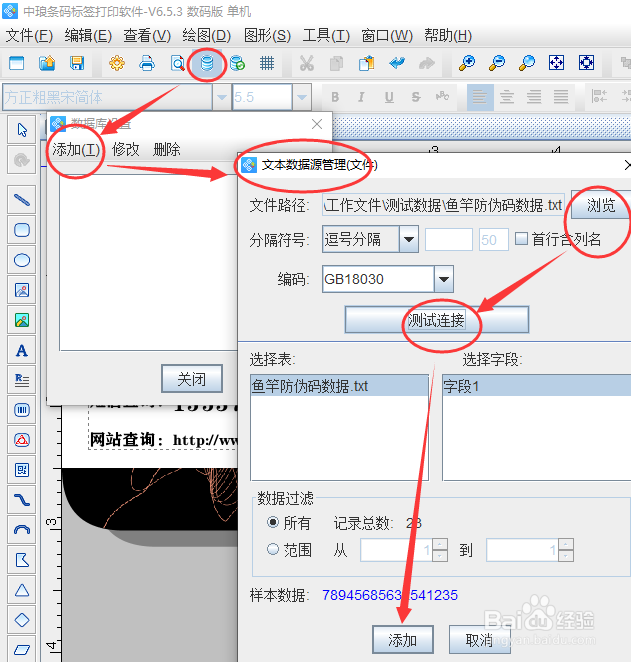Open the 文件(F) menu
The image size is (631, 662).
pyautogui.click(x=30, y=35)
